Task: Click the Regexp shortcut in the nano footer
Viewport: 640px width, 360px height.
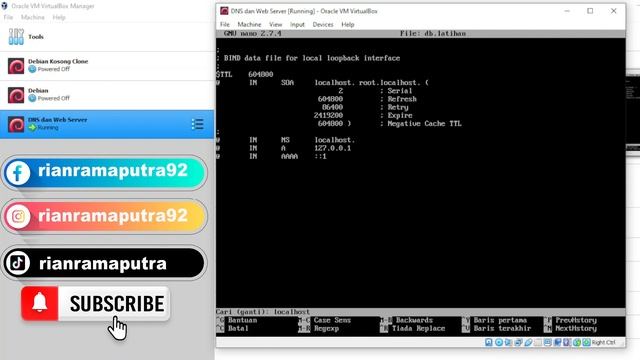Action: coord(319,329)
